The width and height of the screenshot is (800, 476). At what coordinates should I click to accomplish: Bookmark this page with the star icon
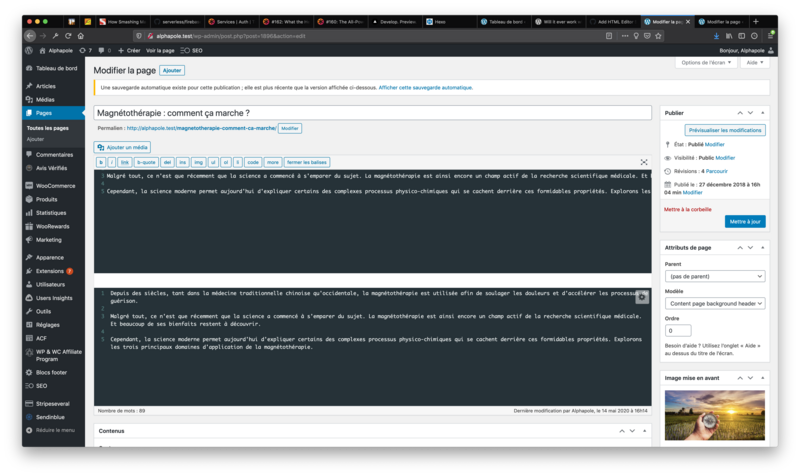click(x=658, y=36)
